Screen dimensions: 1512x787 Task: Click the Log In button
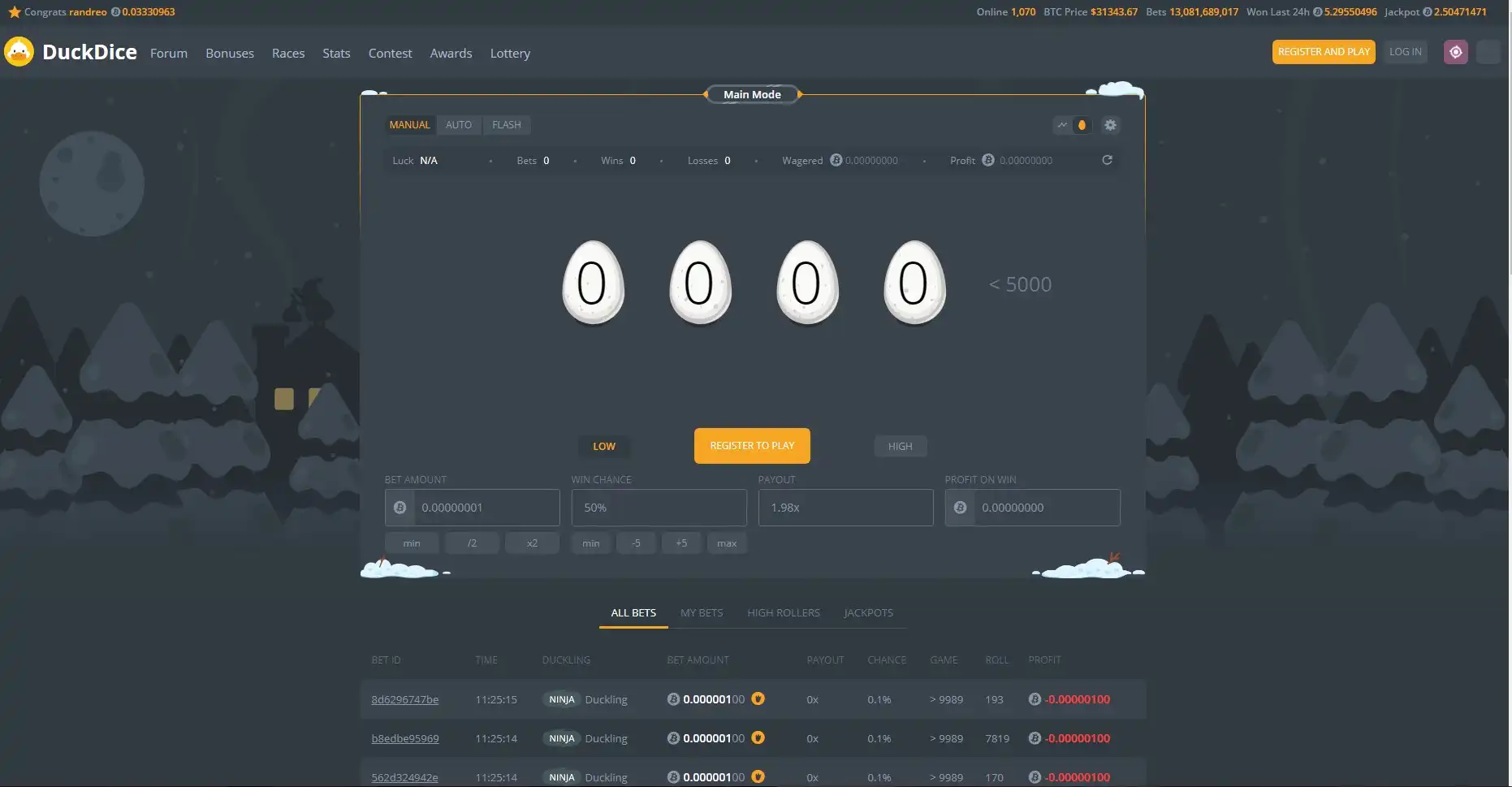1405,52
